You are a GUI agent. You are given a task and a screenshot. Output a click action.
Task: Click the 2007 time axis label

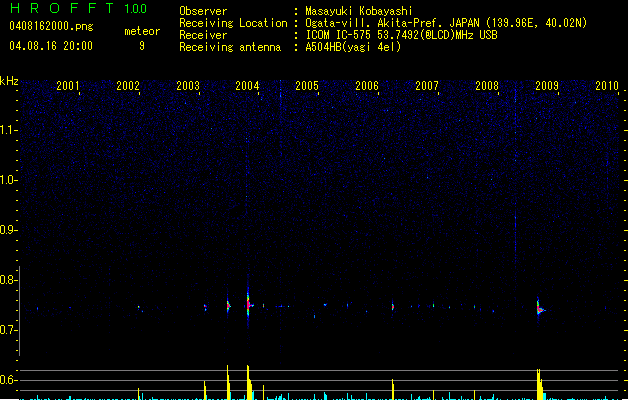(427, 86)
